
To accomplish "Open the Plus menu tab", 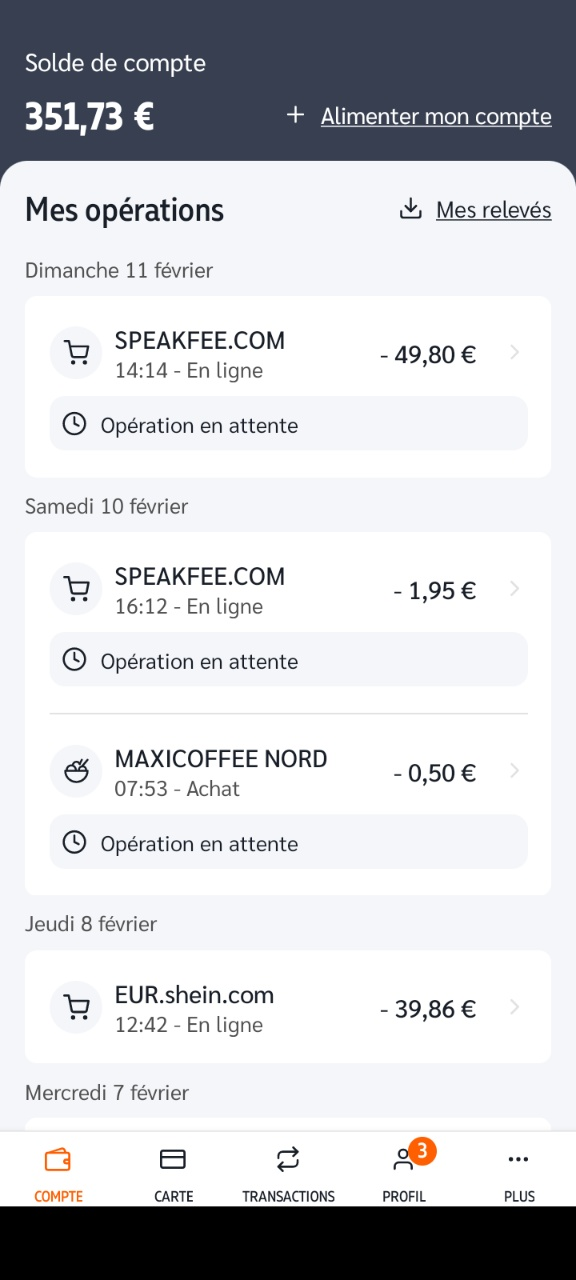I will pos(519,1173).
